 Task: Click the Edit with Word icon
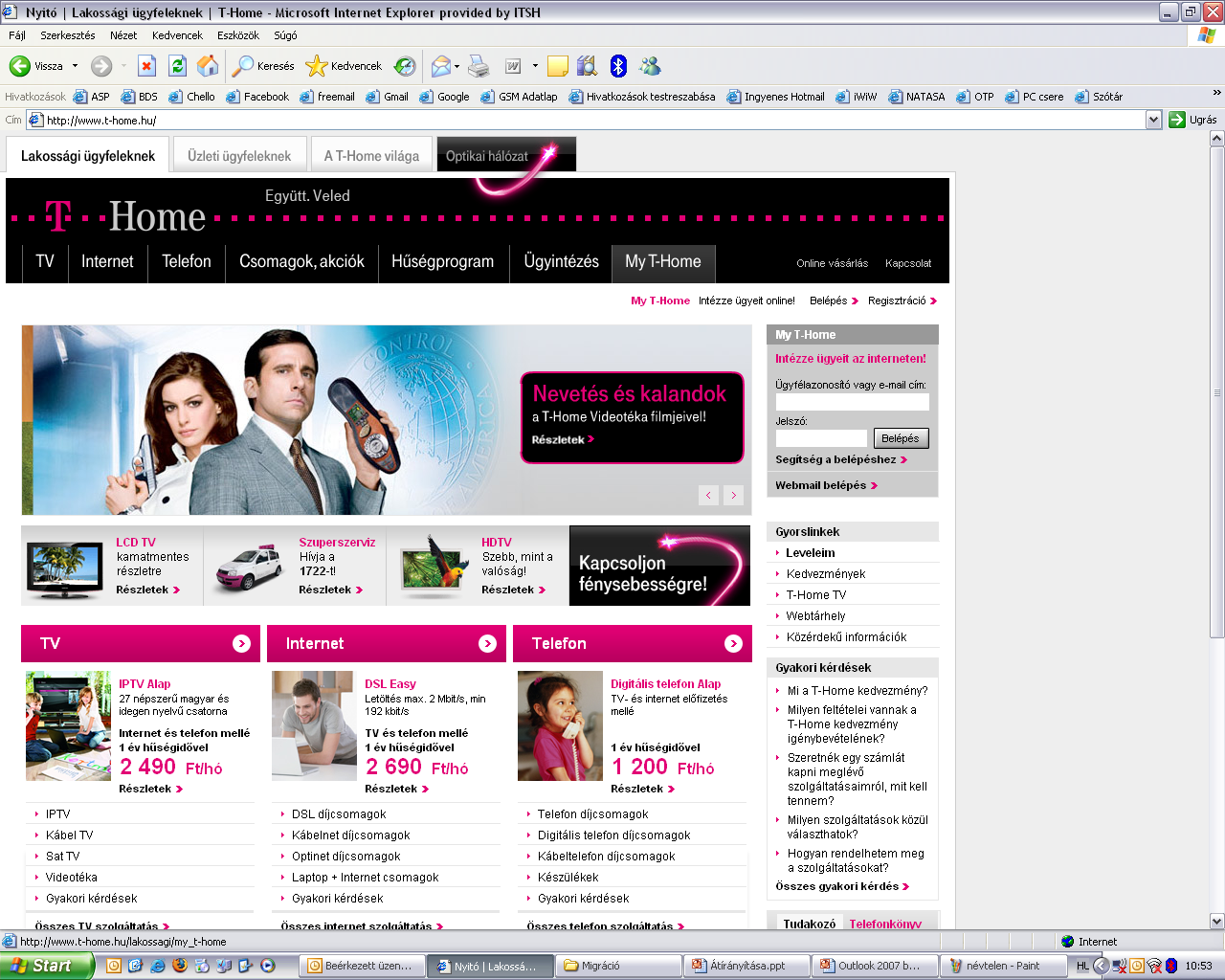point(513,66)
